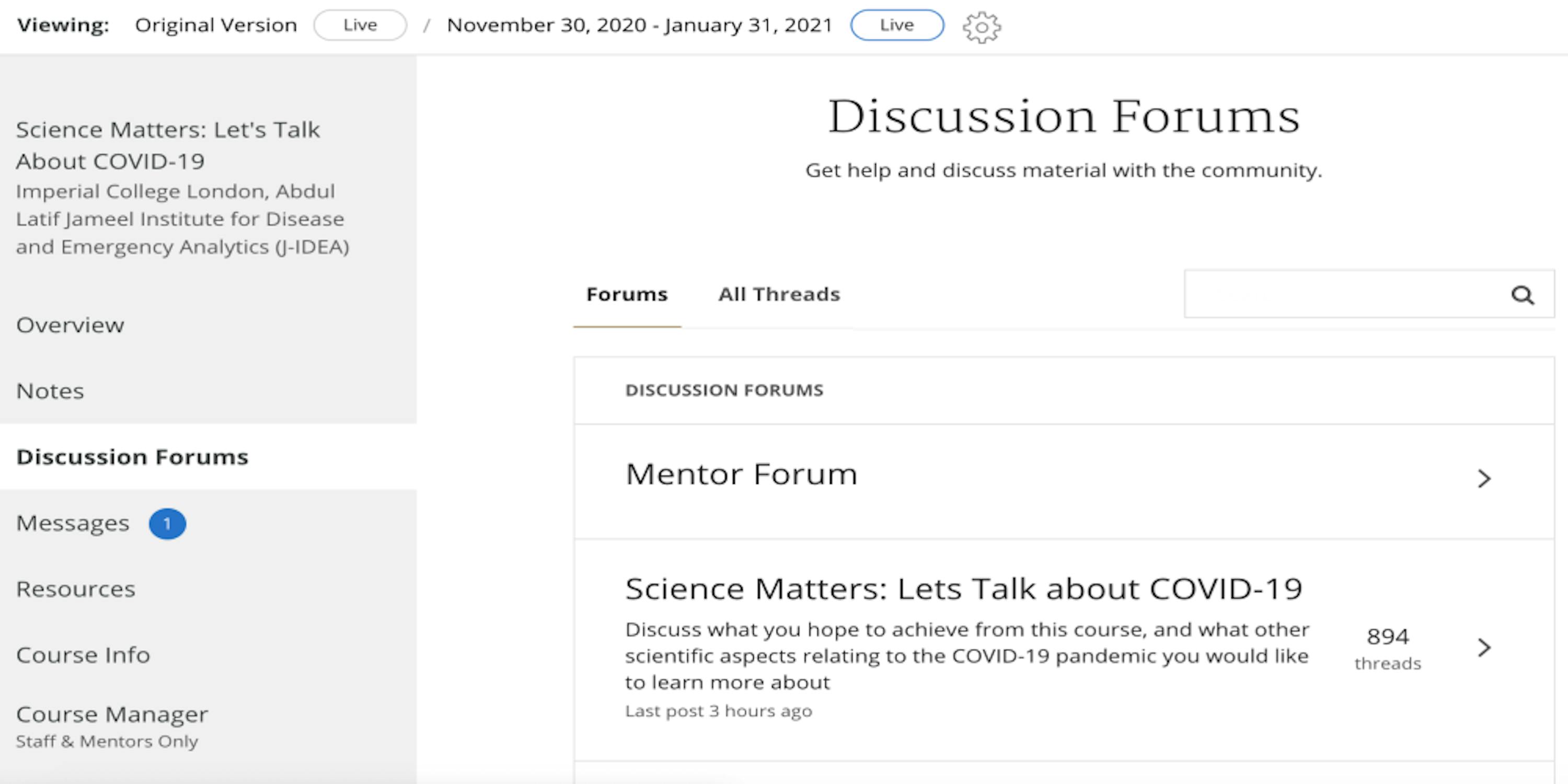Open Course Manager for staff
The height and width of the screenshot is (784, 1568).
(x=112, y=714)
